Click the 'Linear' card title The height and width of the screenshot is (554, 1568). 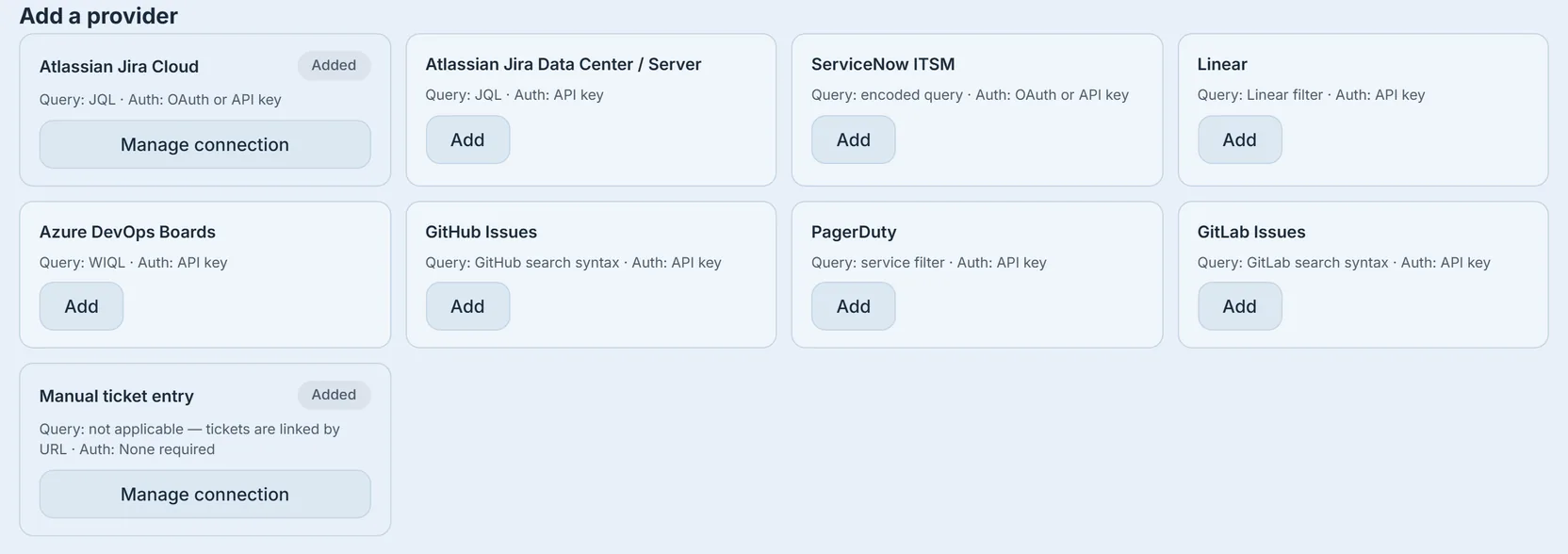pos(1222,64)
